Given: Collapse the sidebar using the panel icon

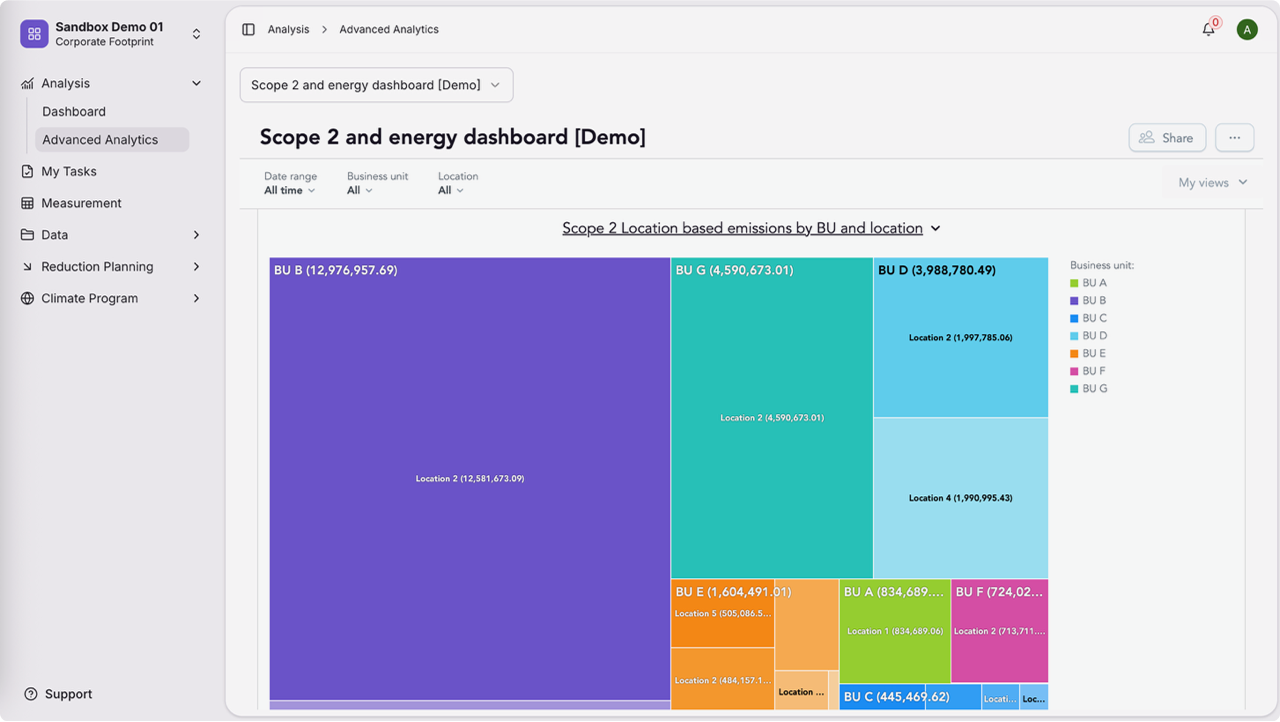Looking at the screenshot, I should (247, 29).
